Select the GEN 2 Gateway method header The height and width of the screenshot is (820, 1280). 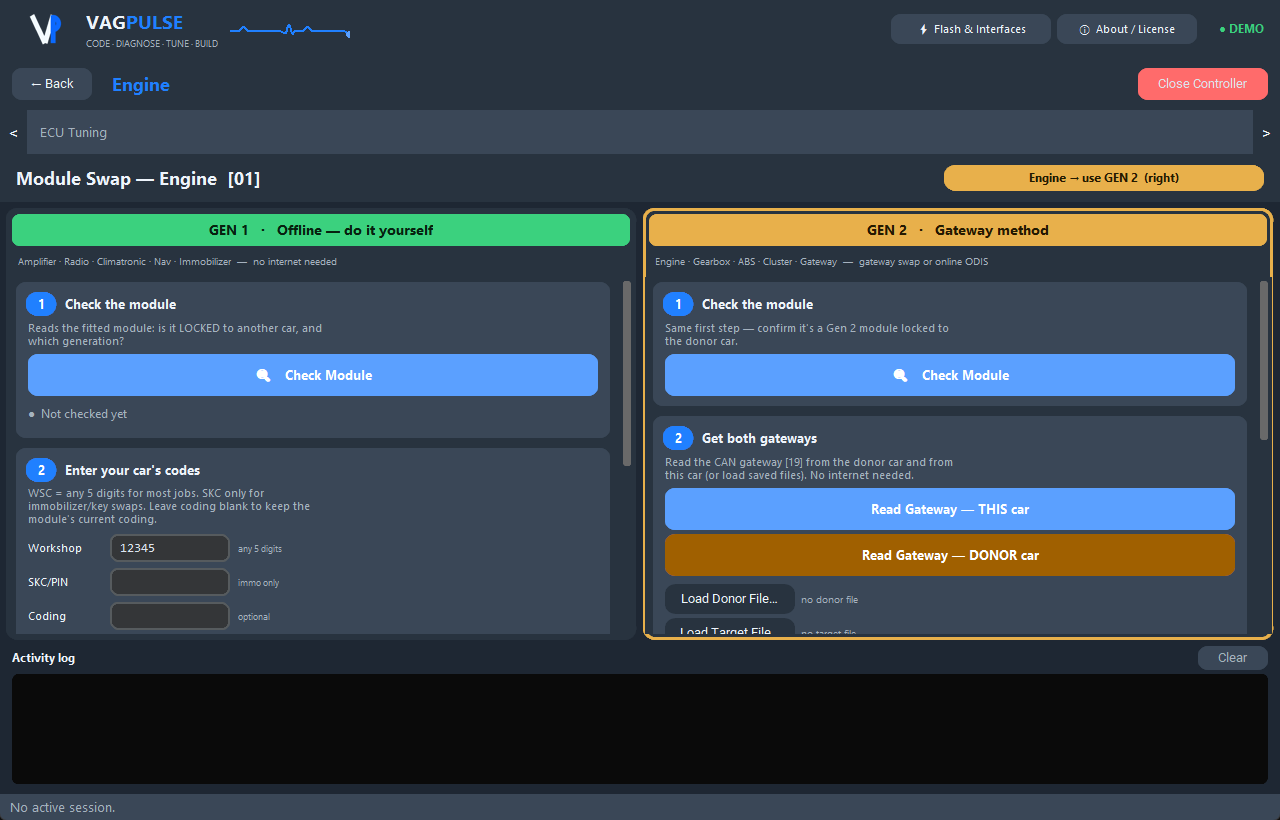958,230
